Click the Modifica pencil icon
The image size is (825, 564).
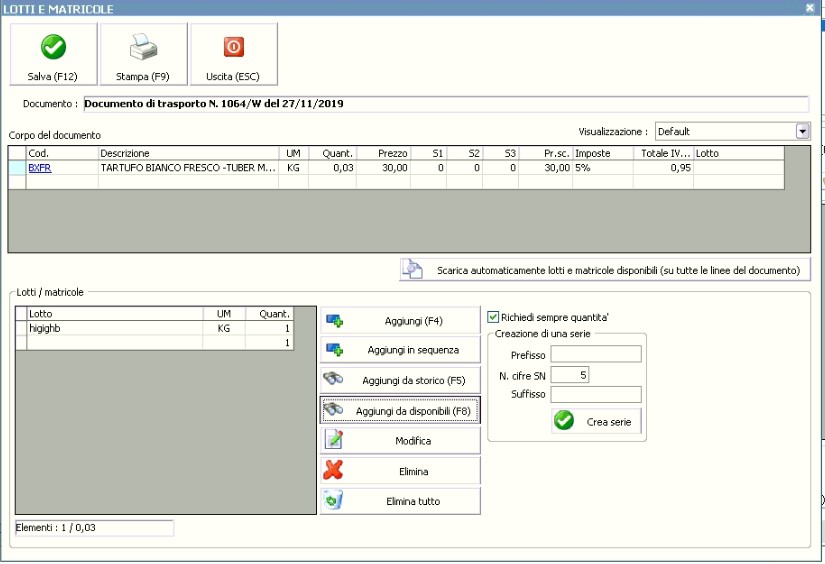pos(334,440)
